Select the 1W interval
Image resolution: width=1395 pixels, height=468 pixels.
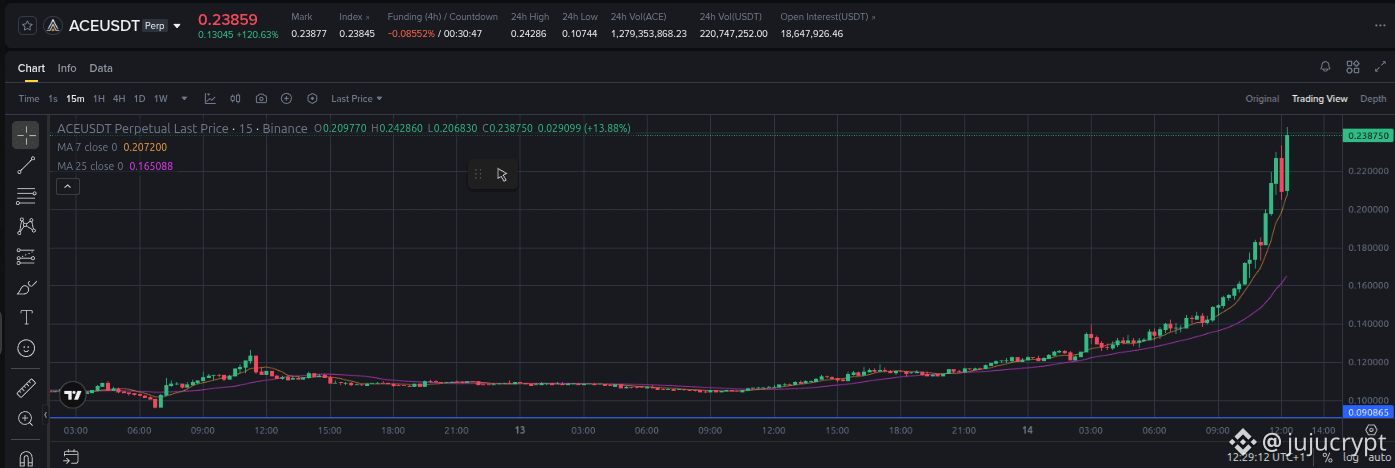[161, 99]
